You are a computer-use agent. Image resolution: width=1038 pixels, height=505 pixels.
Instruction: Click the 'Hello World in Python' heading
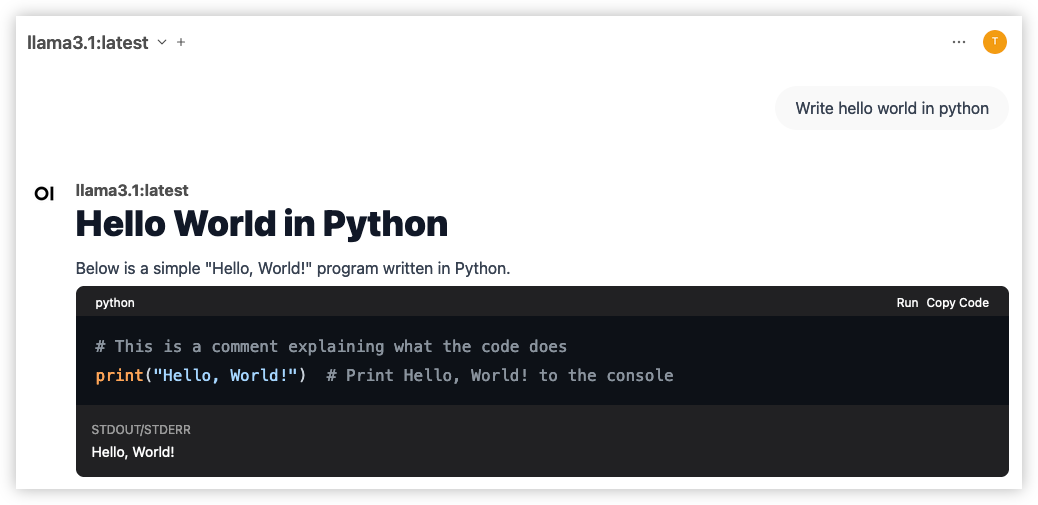[x=262, y=224]
